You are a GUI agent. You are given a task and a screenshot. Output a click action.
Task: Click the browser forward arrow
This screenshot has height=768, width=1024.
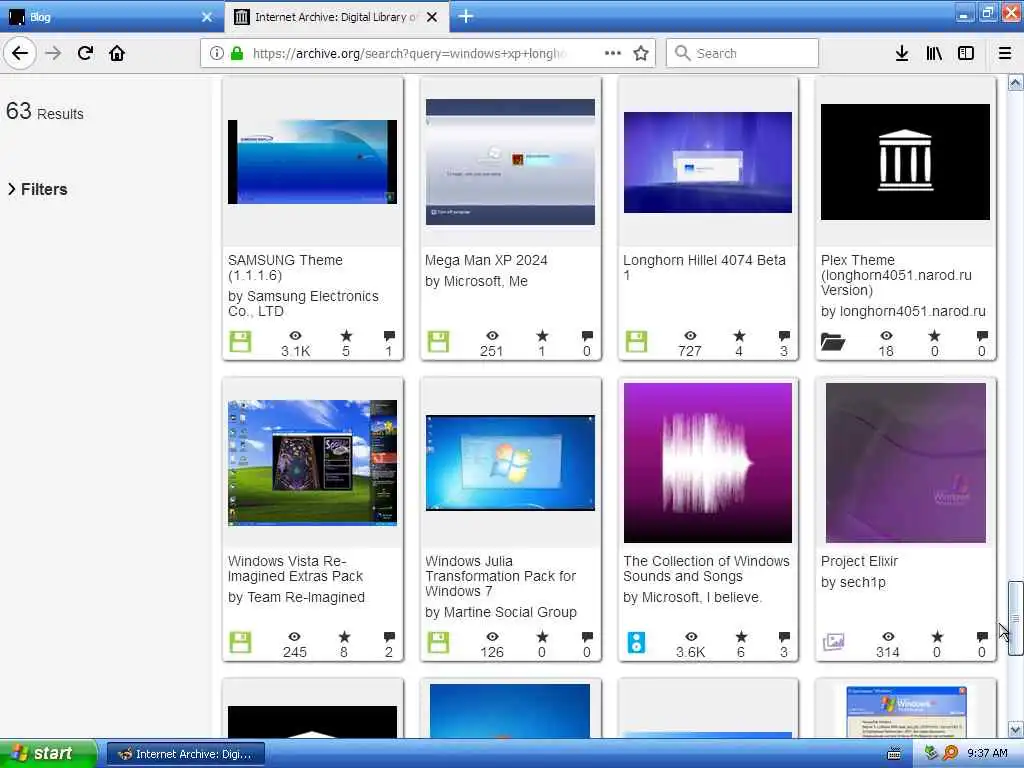click(x=53, y=53)
